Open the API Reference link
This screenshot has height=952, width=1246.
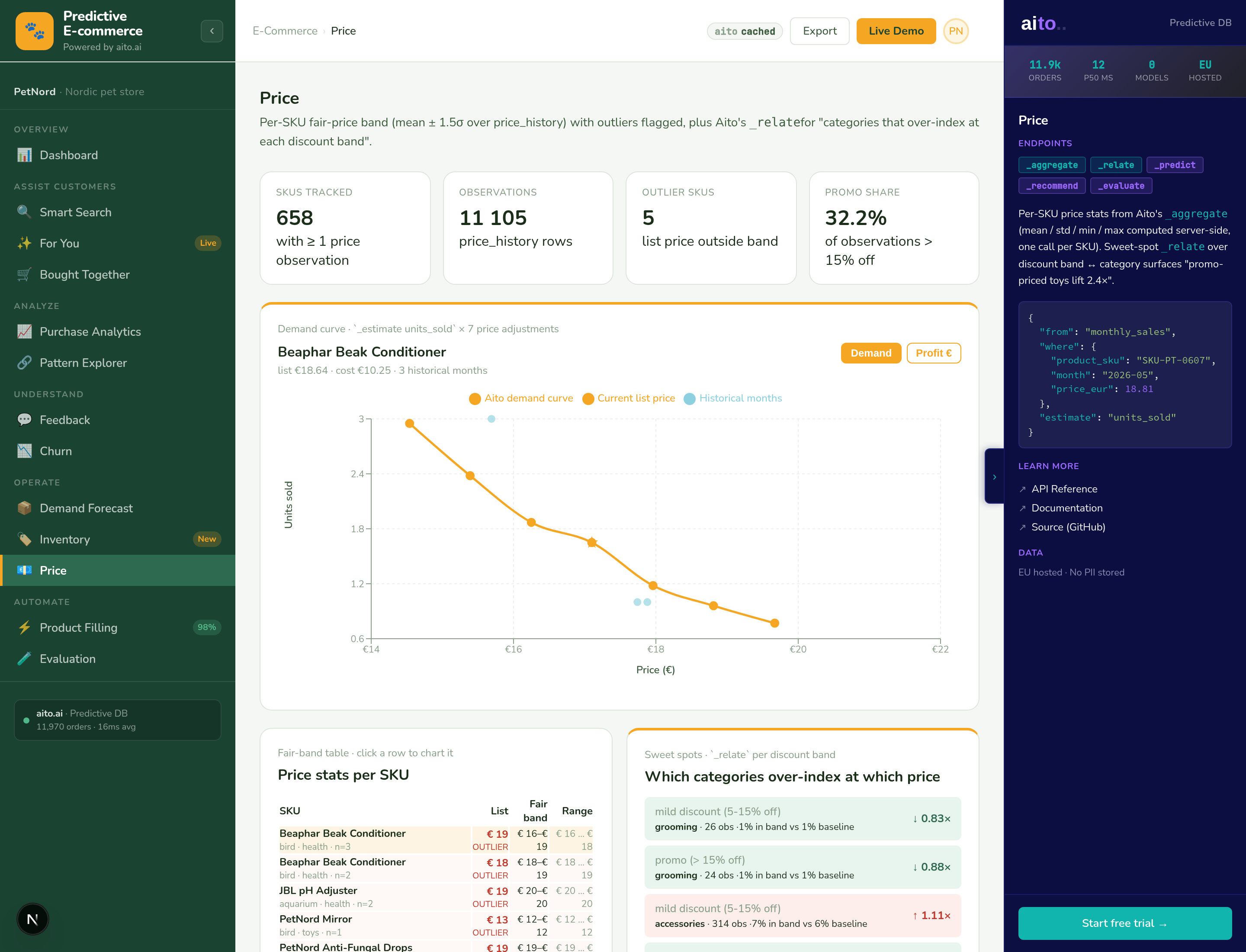(1064, 489)
